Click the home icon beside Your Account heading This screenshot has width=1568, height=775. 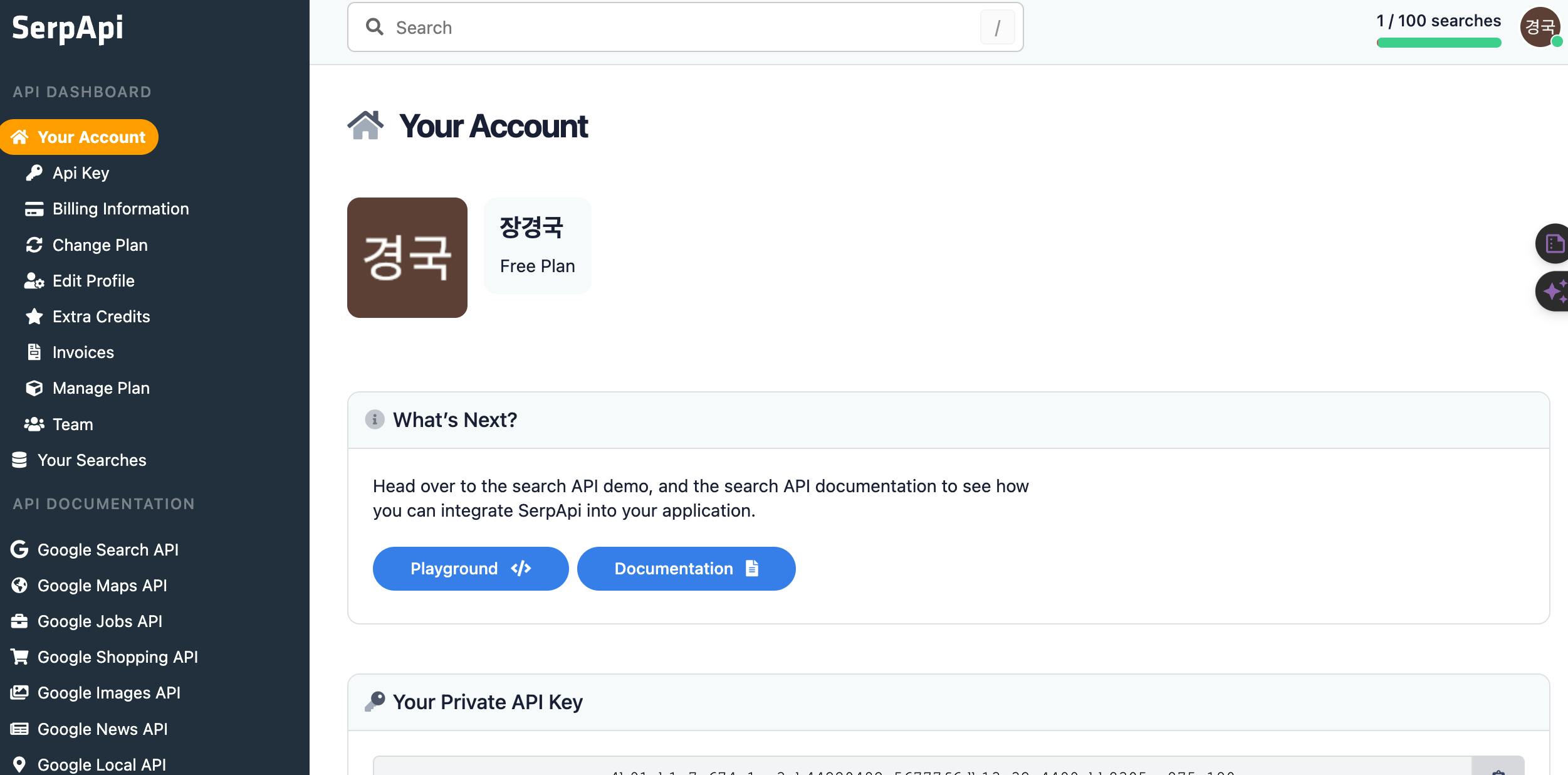point(365,125)
